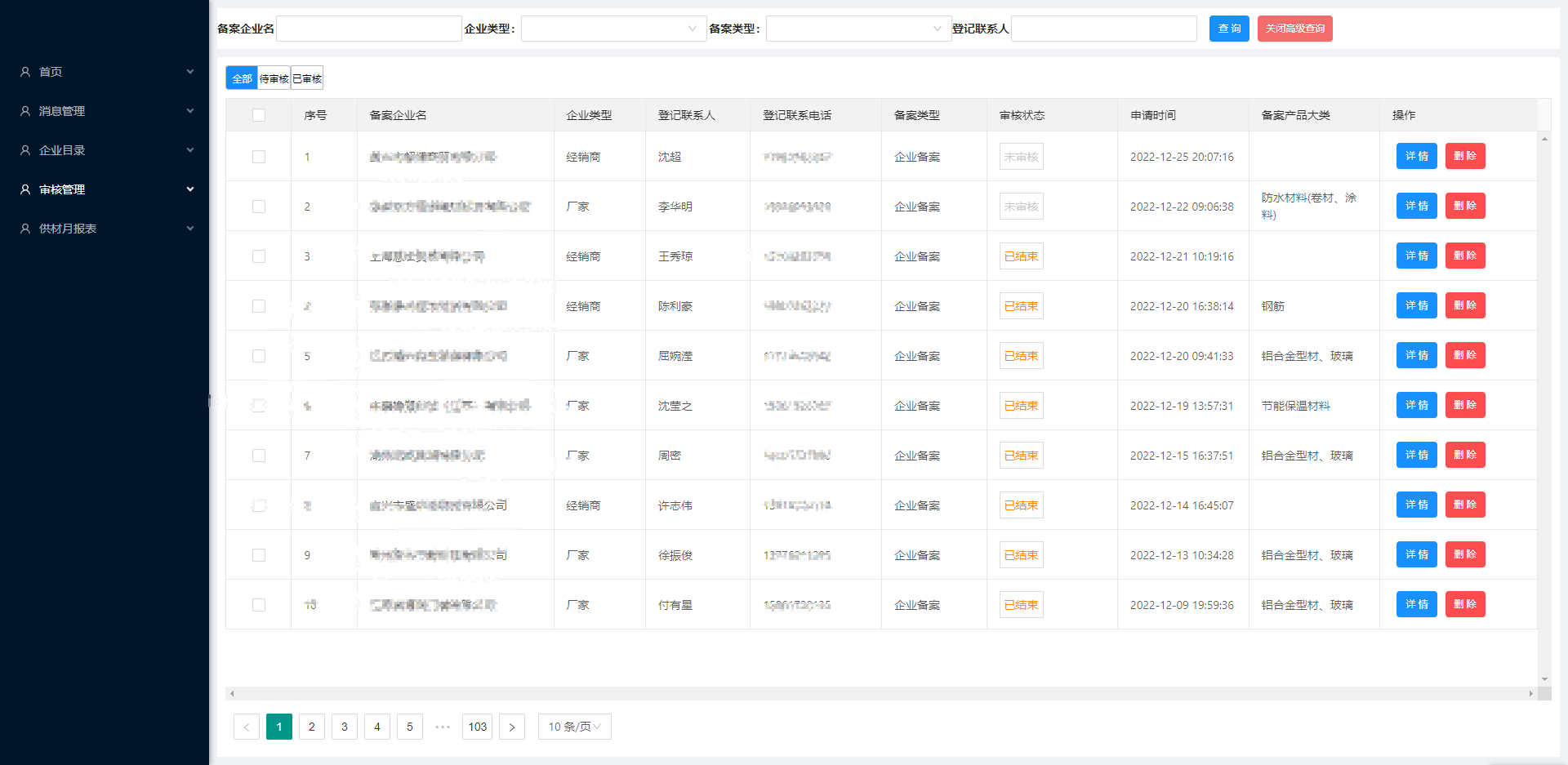
Task: Select the 待审核 tab
Action: [274, 78]
